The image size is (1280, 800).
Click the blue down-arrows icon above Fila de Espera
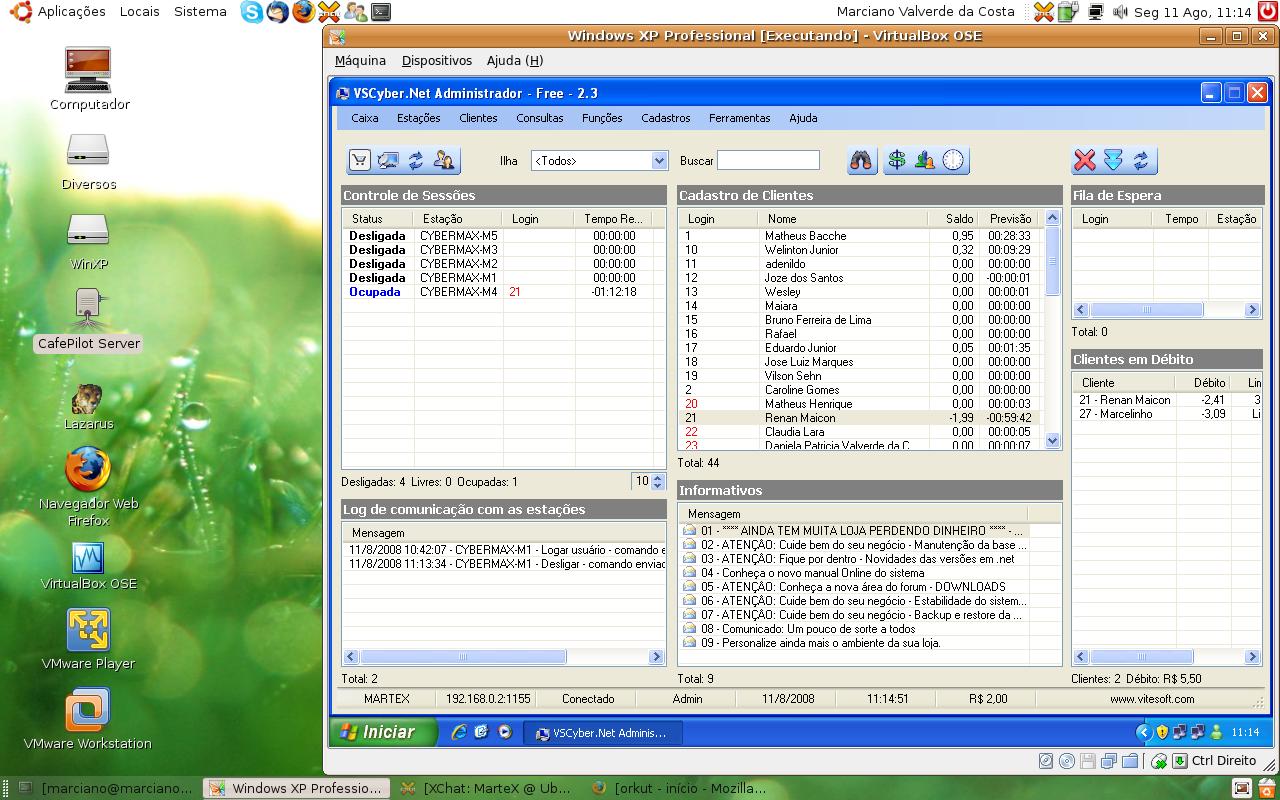[x=1113, y=160]
